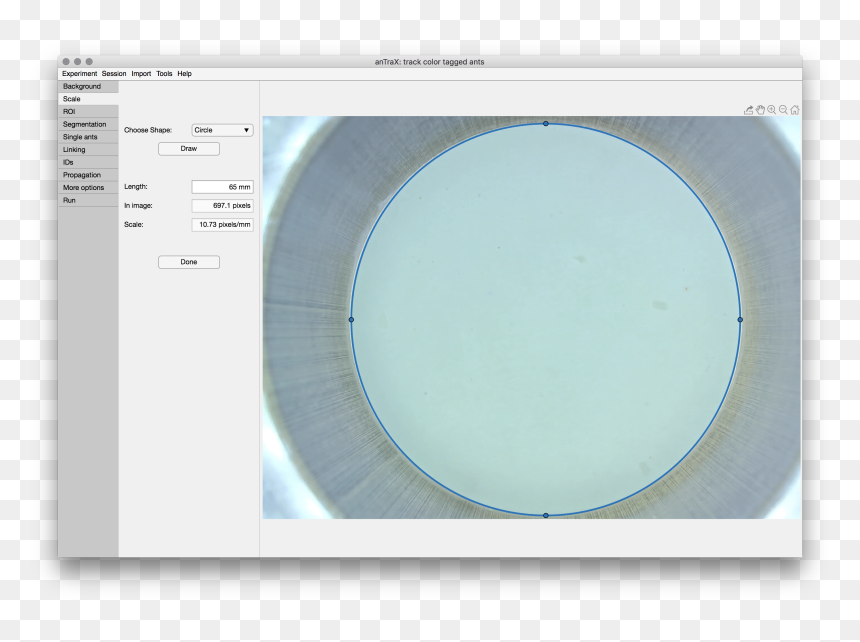
Task: Click the window title 'anTraX: track color tagged ants'
Action: point(429,62)
